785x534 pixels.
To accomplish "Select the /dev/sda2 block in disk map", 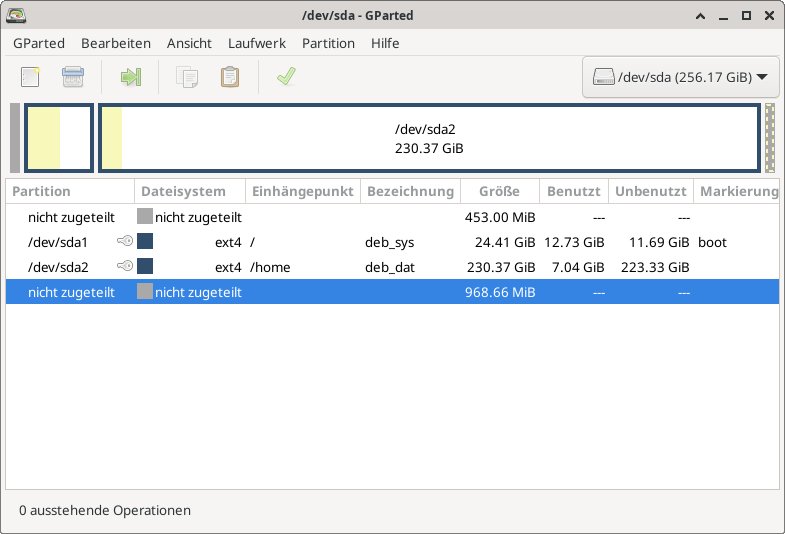I will click(430, 138).
